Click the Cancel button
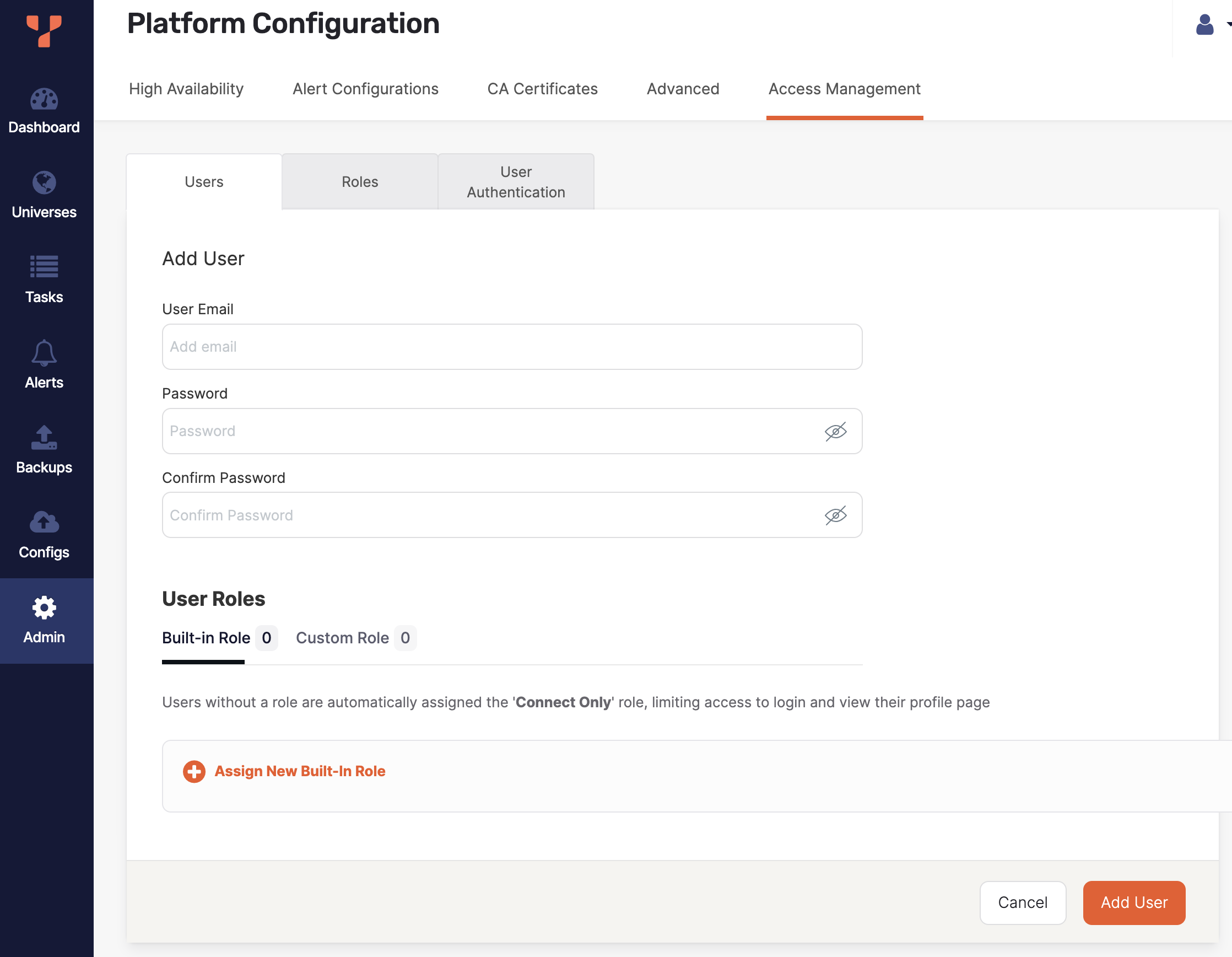The image size is (1232, 957). tap(1022, 902)
